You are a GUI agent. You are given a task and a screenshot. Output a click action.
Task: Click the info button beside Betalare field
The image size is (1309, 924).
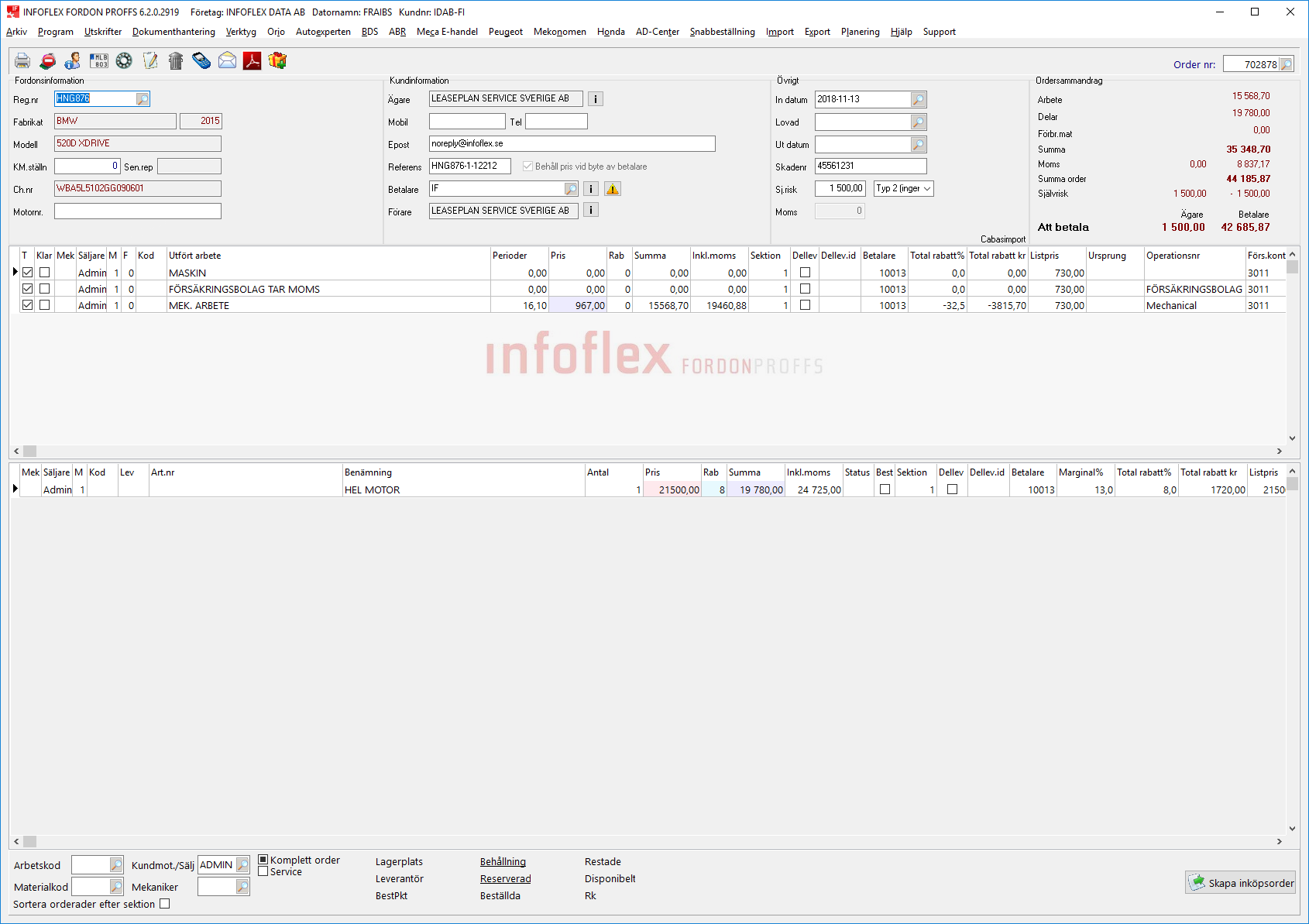(591, 189)
